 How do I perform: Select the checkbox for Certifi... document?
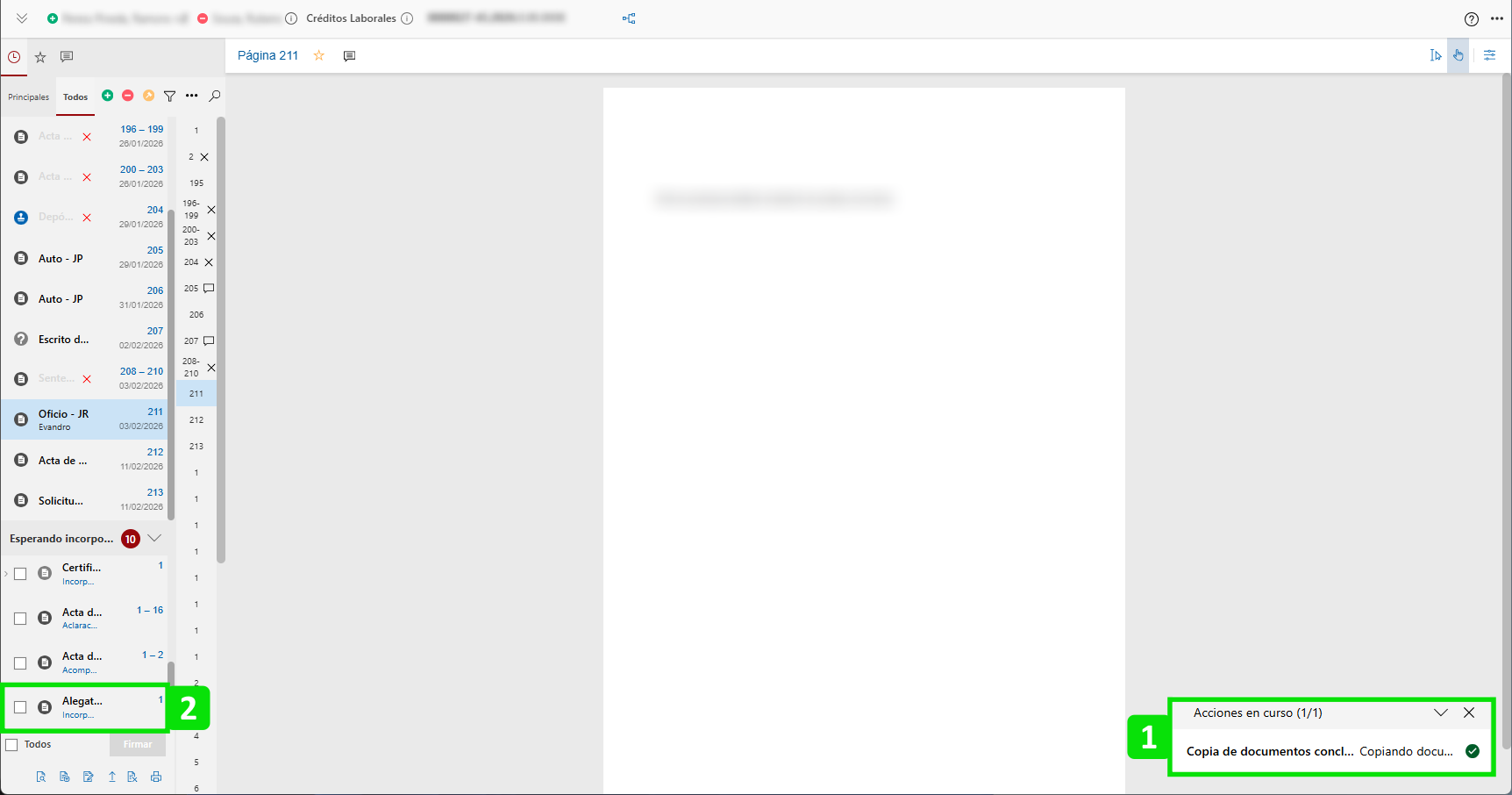click(x=20, y=574)
